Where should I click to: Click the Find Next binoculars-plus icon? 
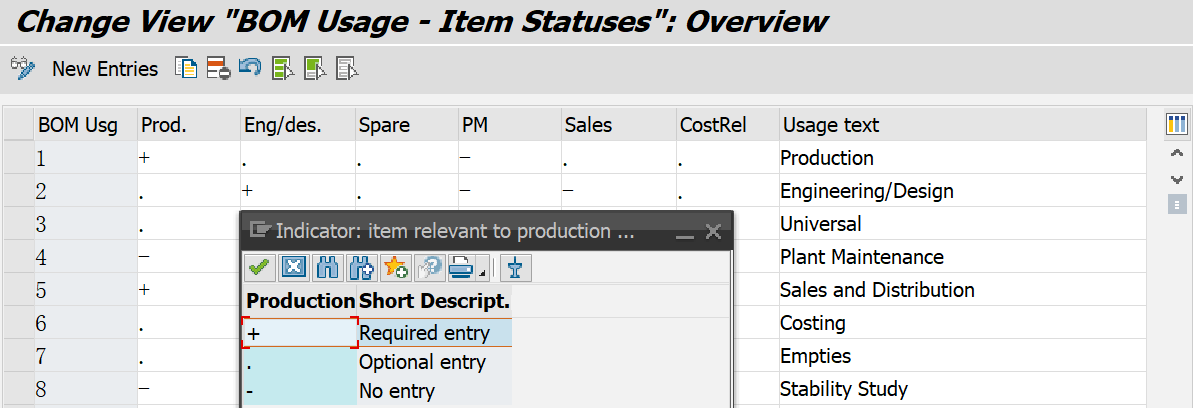click(361, 267)
